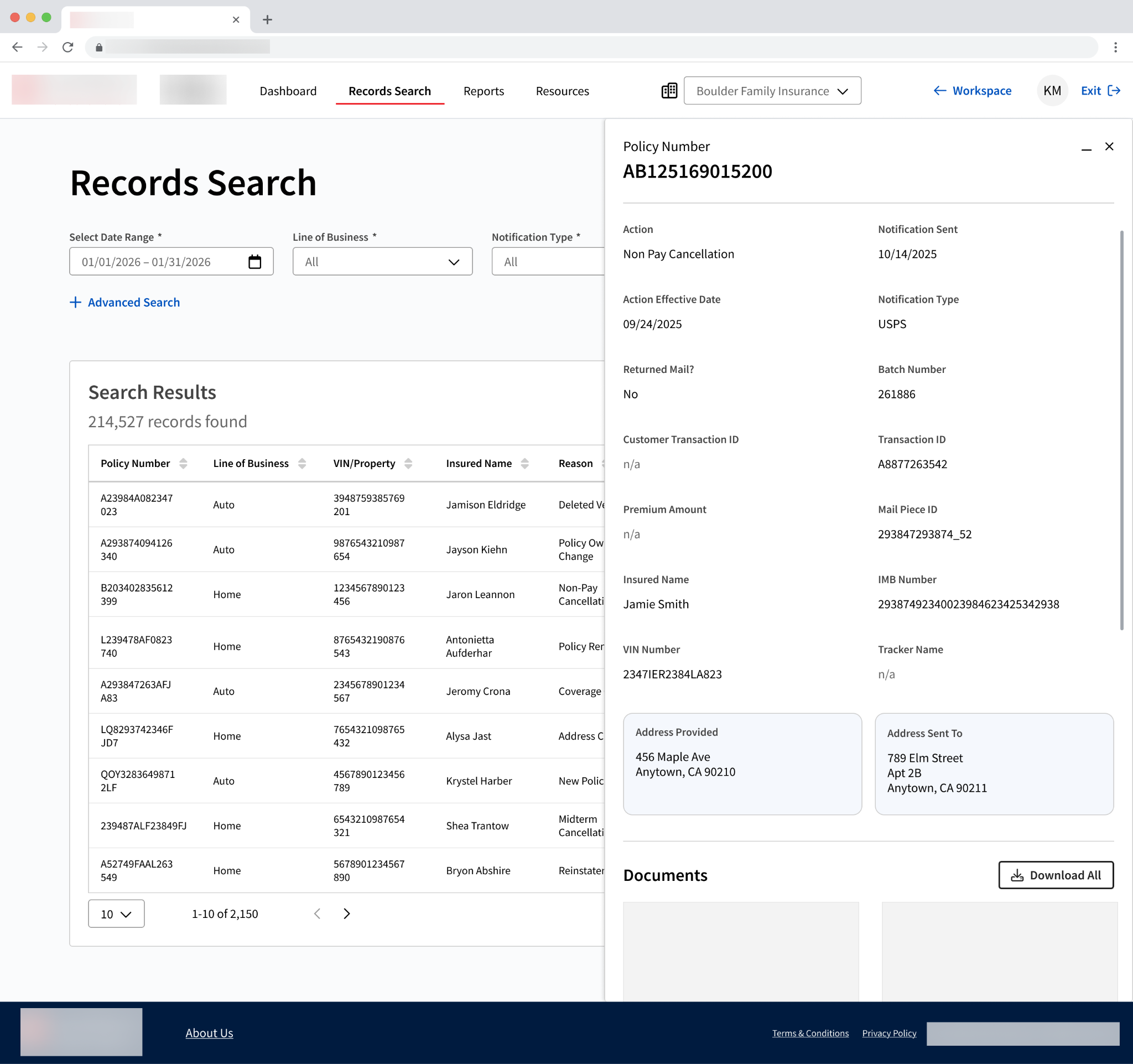Viewport: 1133px width, 1064px height.
Task: Open the browser three-dot menu
Action: point(1115,46)
